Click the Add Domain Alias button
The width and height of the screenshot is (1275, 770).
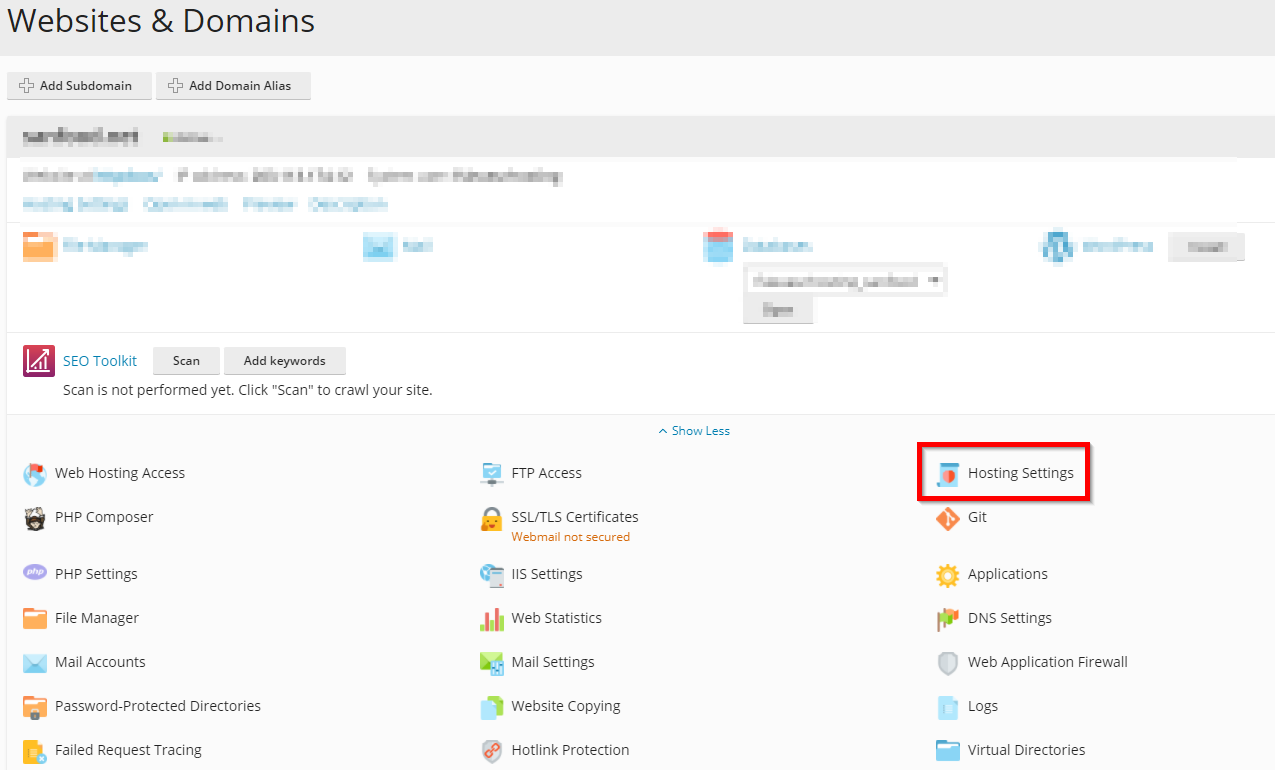pyautogui.click(x=233, y=85)
